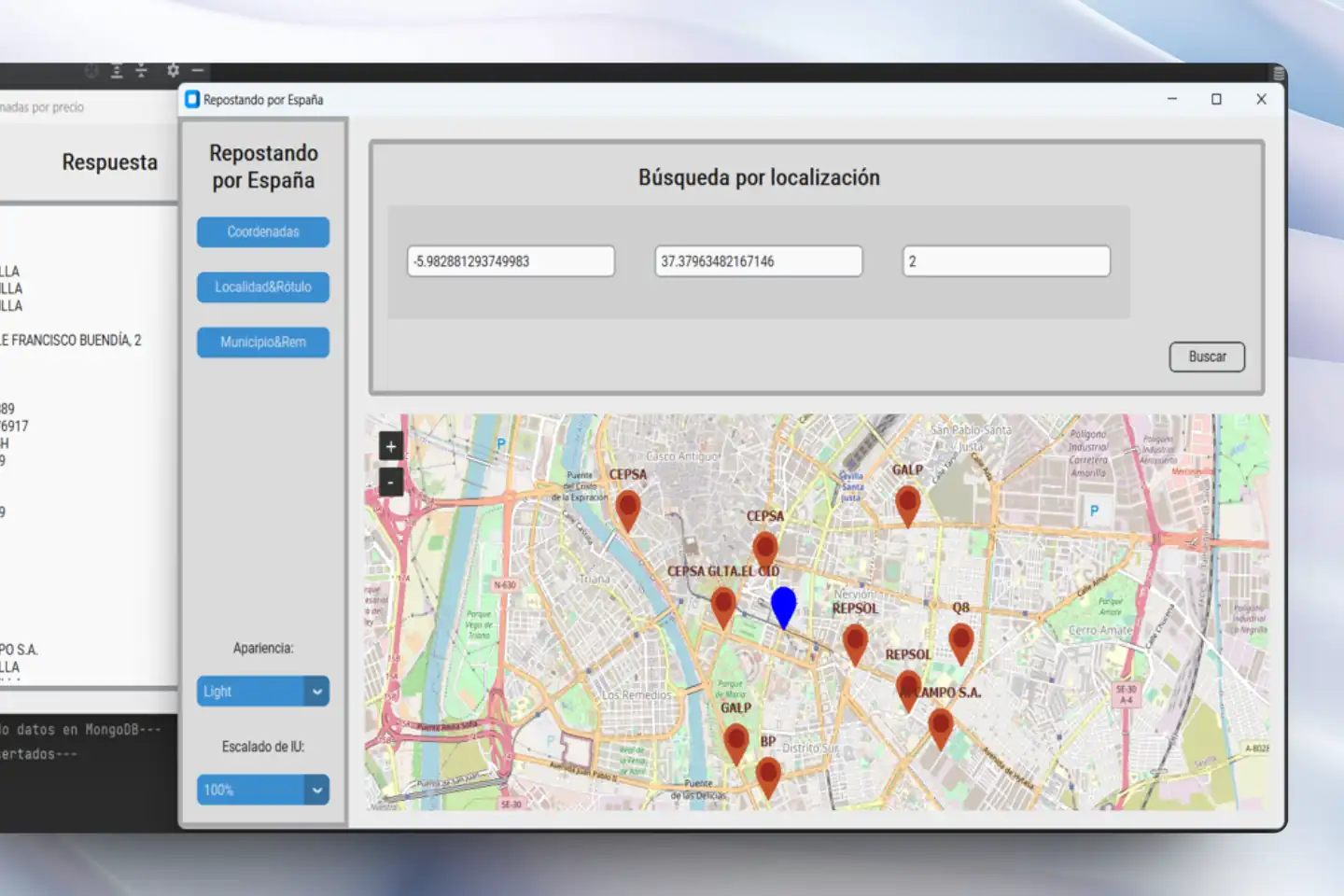Focus the latitude field with 37.37963482167146

759,261
